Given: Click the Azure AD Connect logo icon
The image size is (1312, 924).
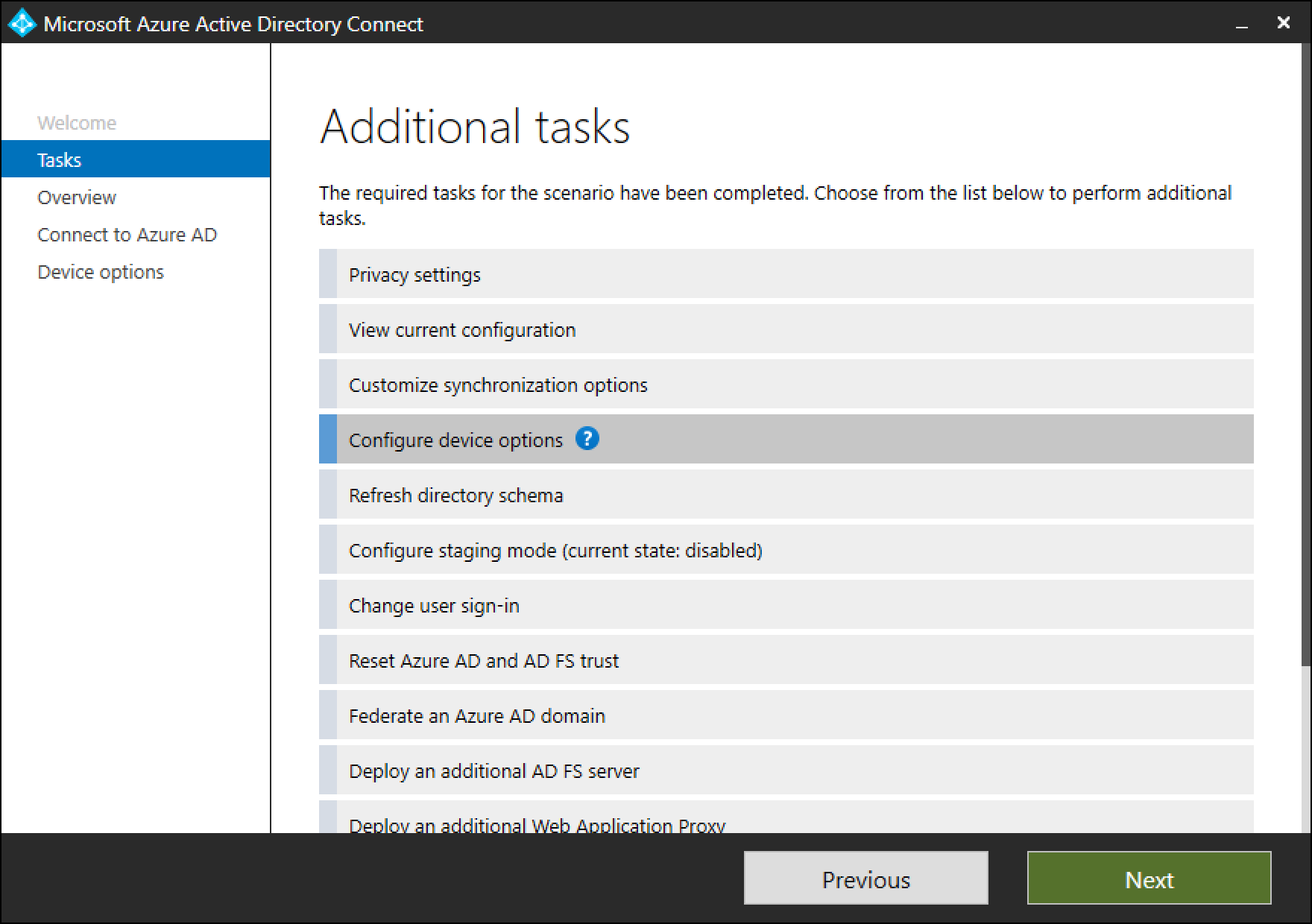Looking at the screenshot, I should pyautogui.click(x=22, y=23).
